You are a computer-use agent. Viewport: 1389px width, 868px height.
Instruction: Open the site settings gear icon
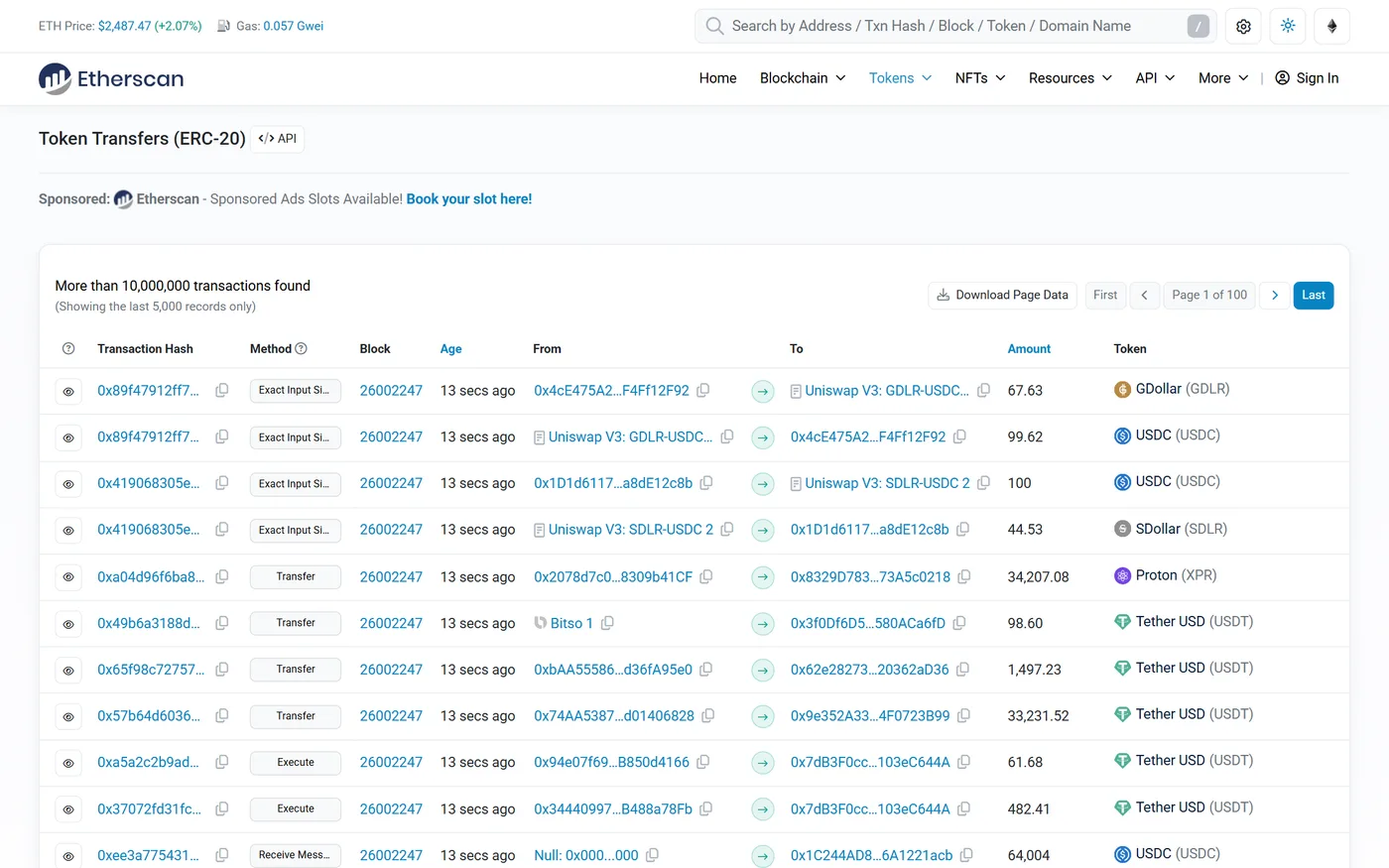click(x=1243, y=27)
